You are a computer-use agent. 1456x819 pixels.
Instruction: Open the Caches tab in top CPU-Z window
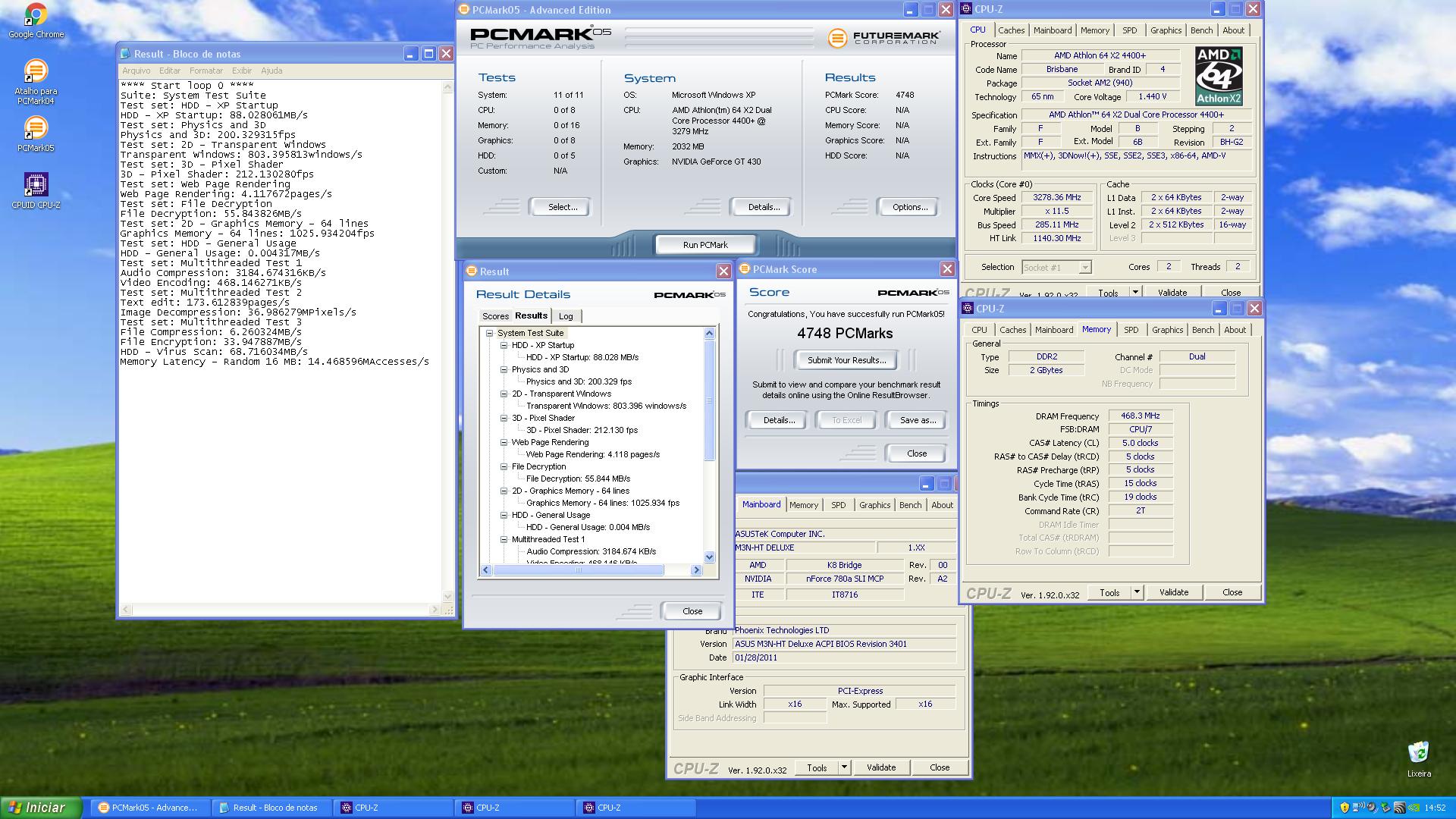(x=1011, y=30)
